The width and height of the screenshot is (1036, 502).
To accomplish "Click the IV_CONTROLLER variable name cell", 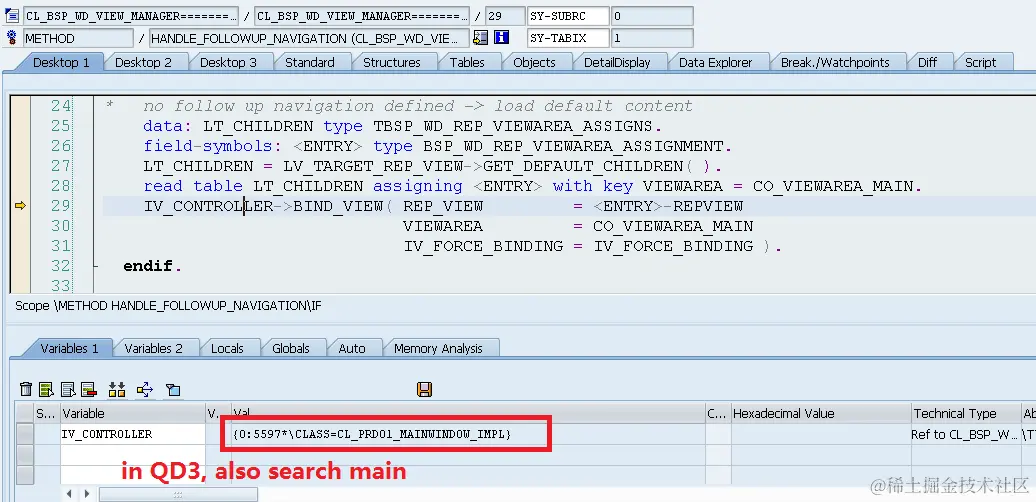I will pyautogui.click(x=133, y=434).
